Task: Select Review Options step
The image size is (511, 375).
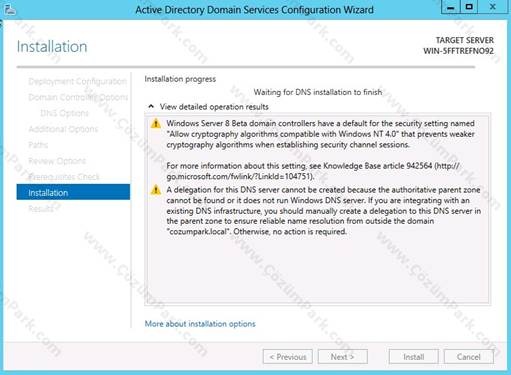Action: click(57, 161)
